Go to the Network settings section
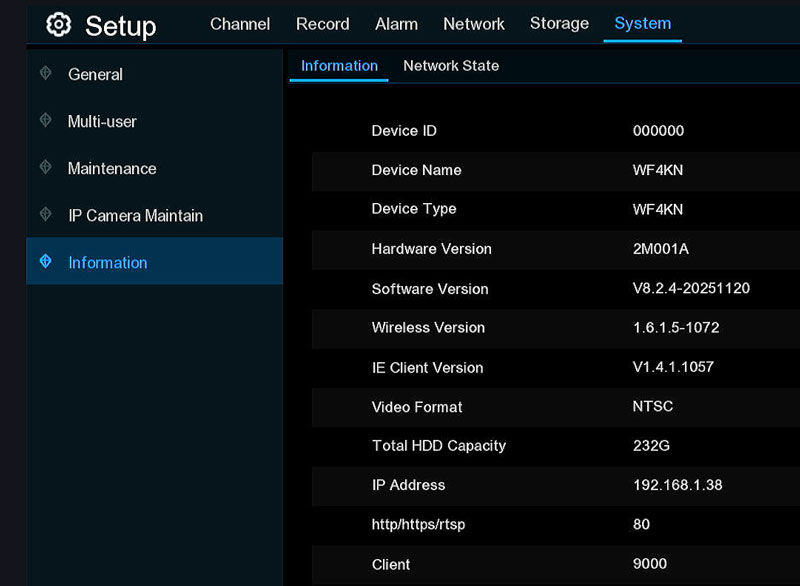The width and height of the screenshot is (800, 586). point(473,23)
